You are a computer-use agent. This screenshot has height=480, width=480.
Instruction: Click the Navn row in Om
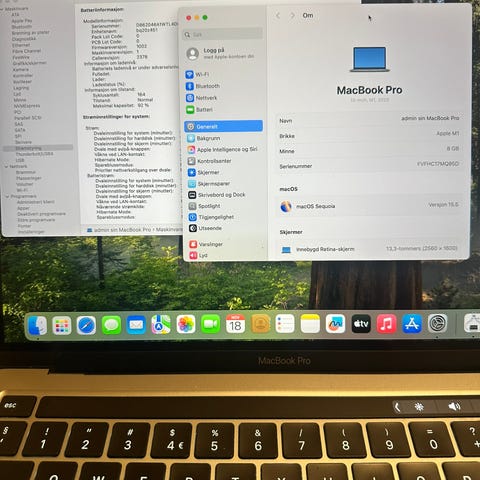click(369, 119)
